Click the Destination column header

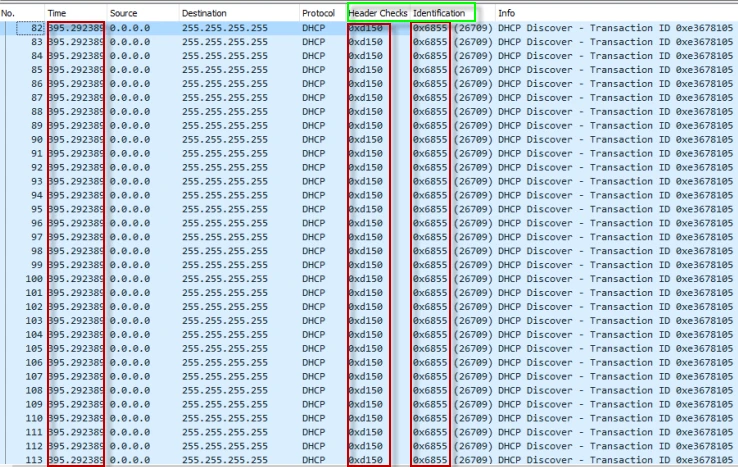(x=204, y=13)
